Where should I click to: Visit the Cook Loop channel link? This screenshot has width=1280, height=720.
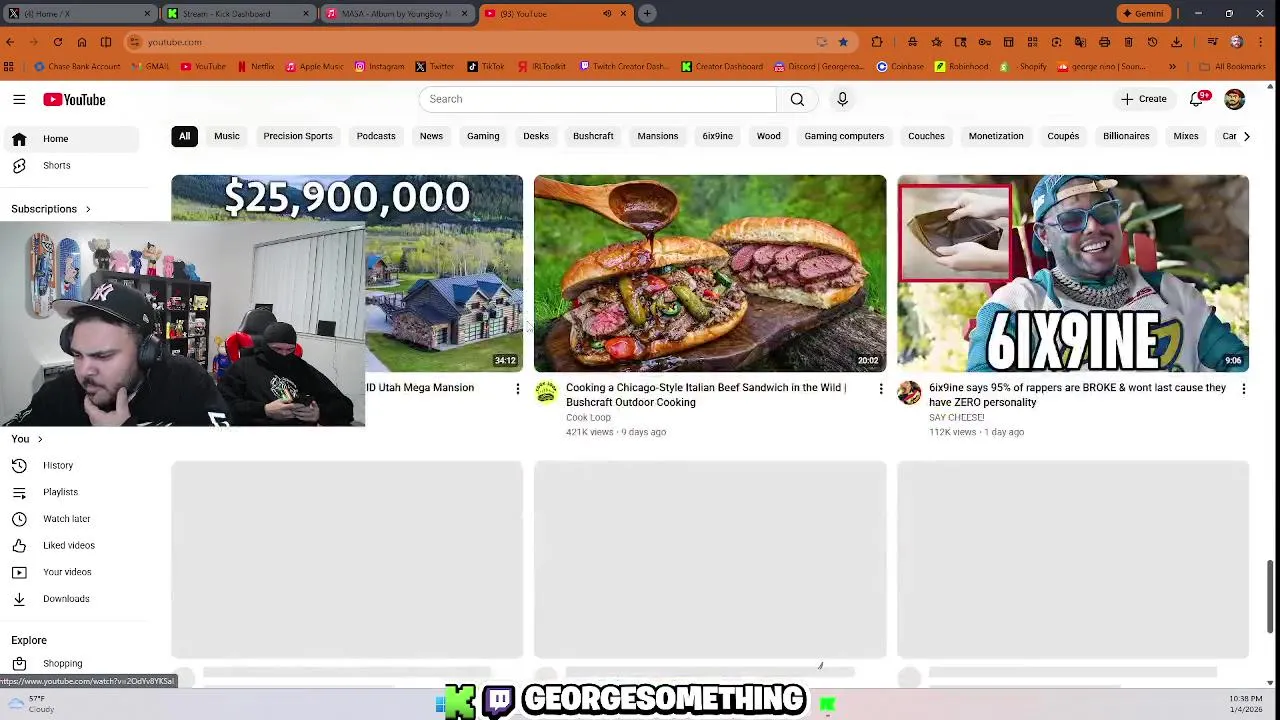[588, 418]
